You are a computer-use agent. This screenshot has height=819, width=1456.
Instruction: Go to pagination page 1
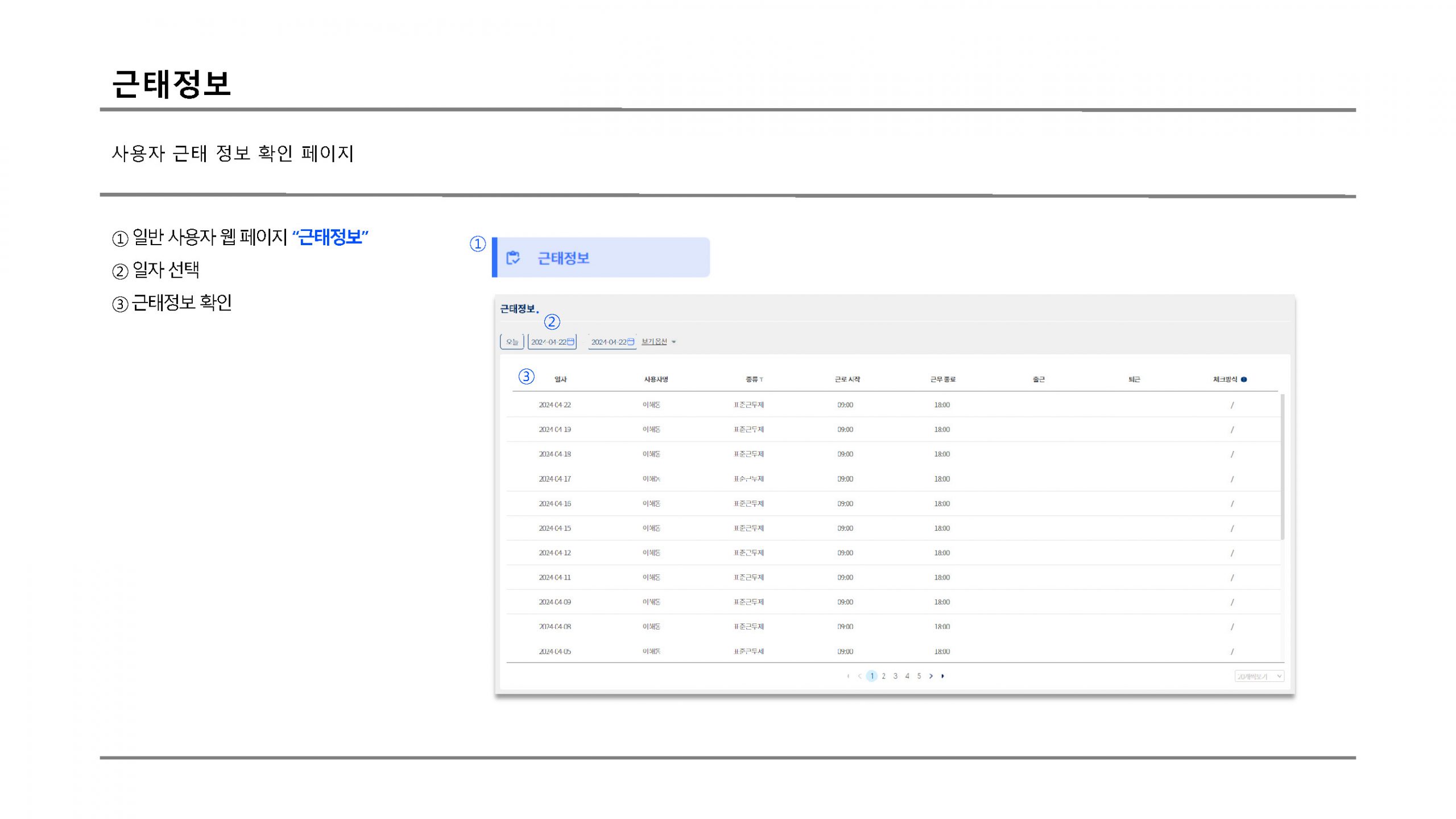pyautogui.click(x=871, y=676)
